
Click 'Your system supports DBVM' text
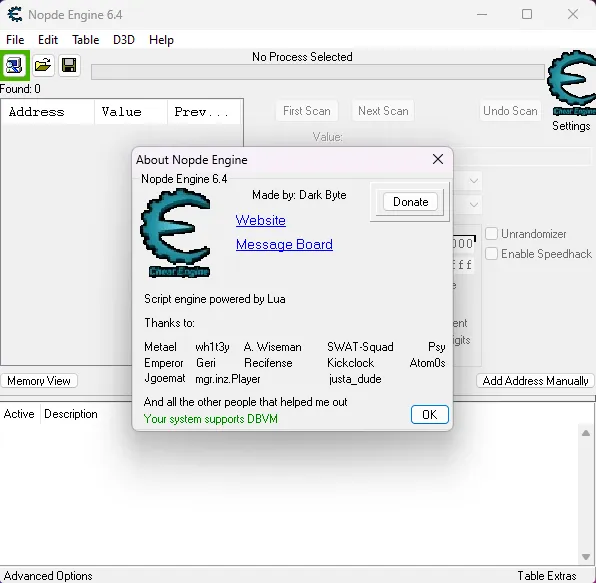[211, 419]
